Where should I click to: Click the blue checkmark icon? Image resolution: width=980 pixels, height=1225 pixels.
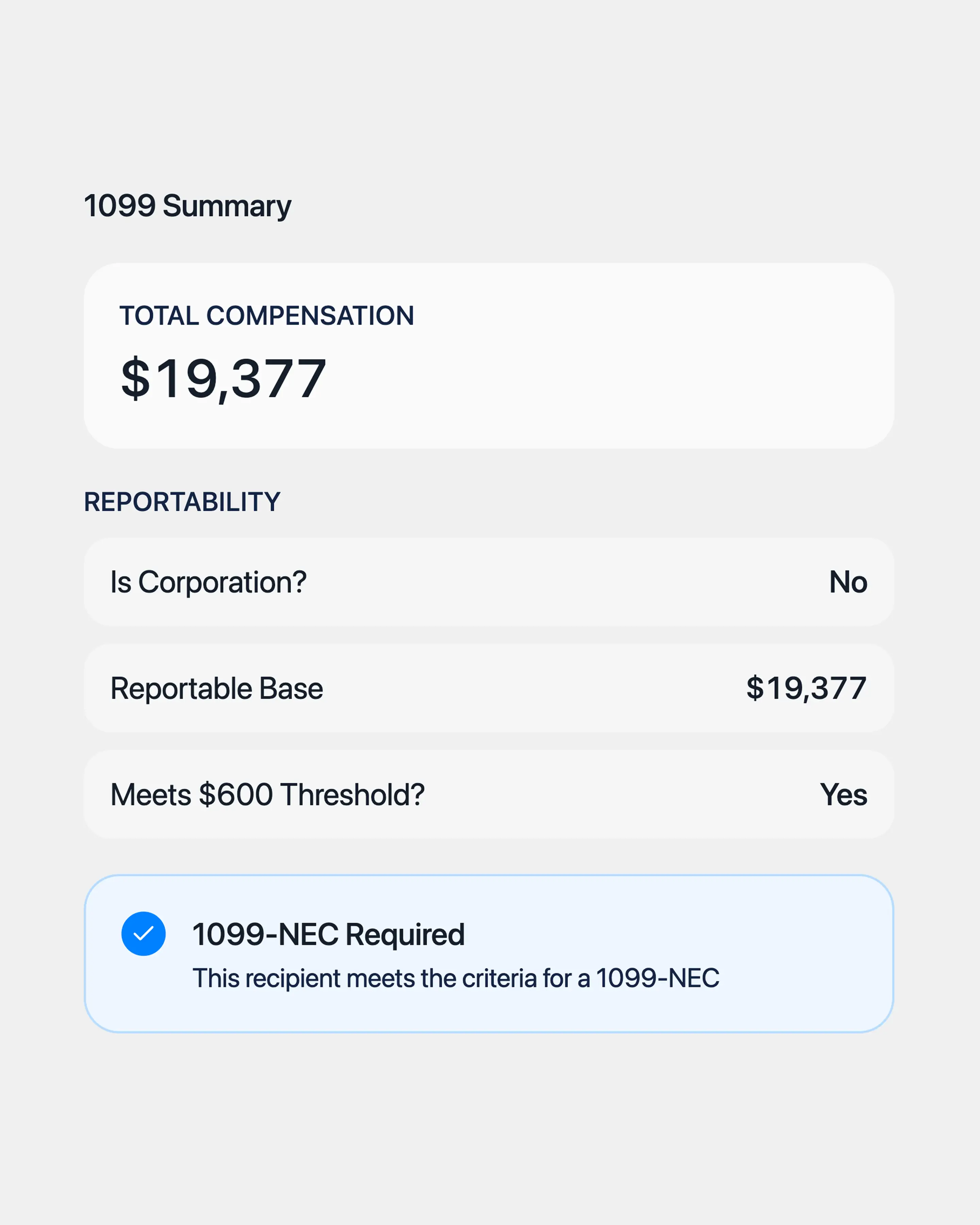pyautogui.click(x=143, y=933)
